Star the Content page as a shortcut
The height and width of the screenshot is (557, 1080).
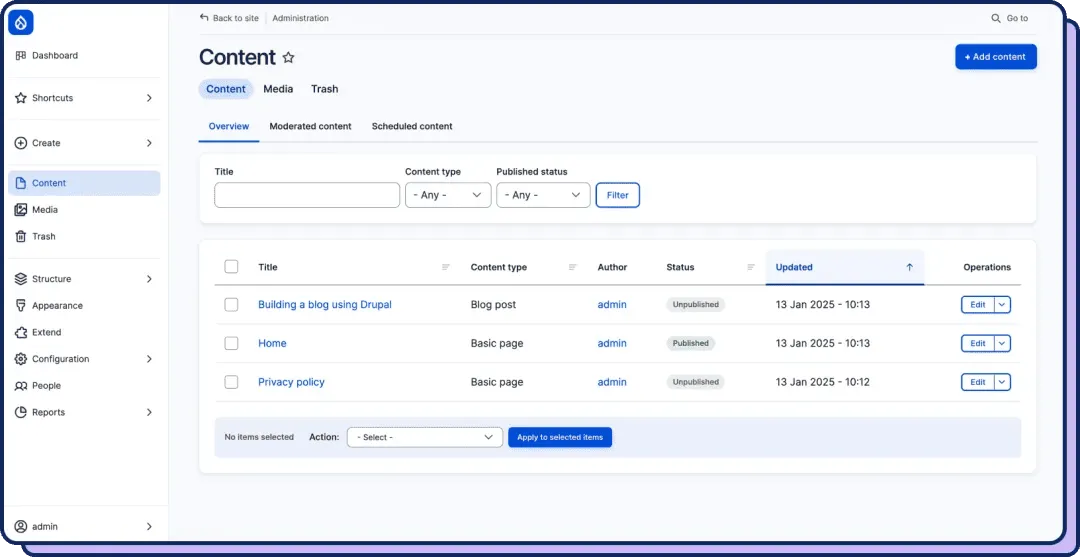click(x=289, y=58)
